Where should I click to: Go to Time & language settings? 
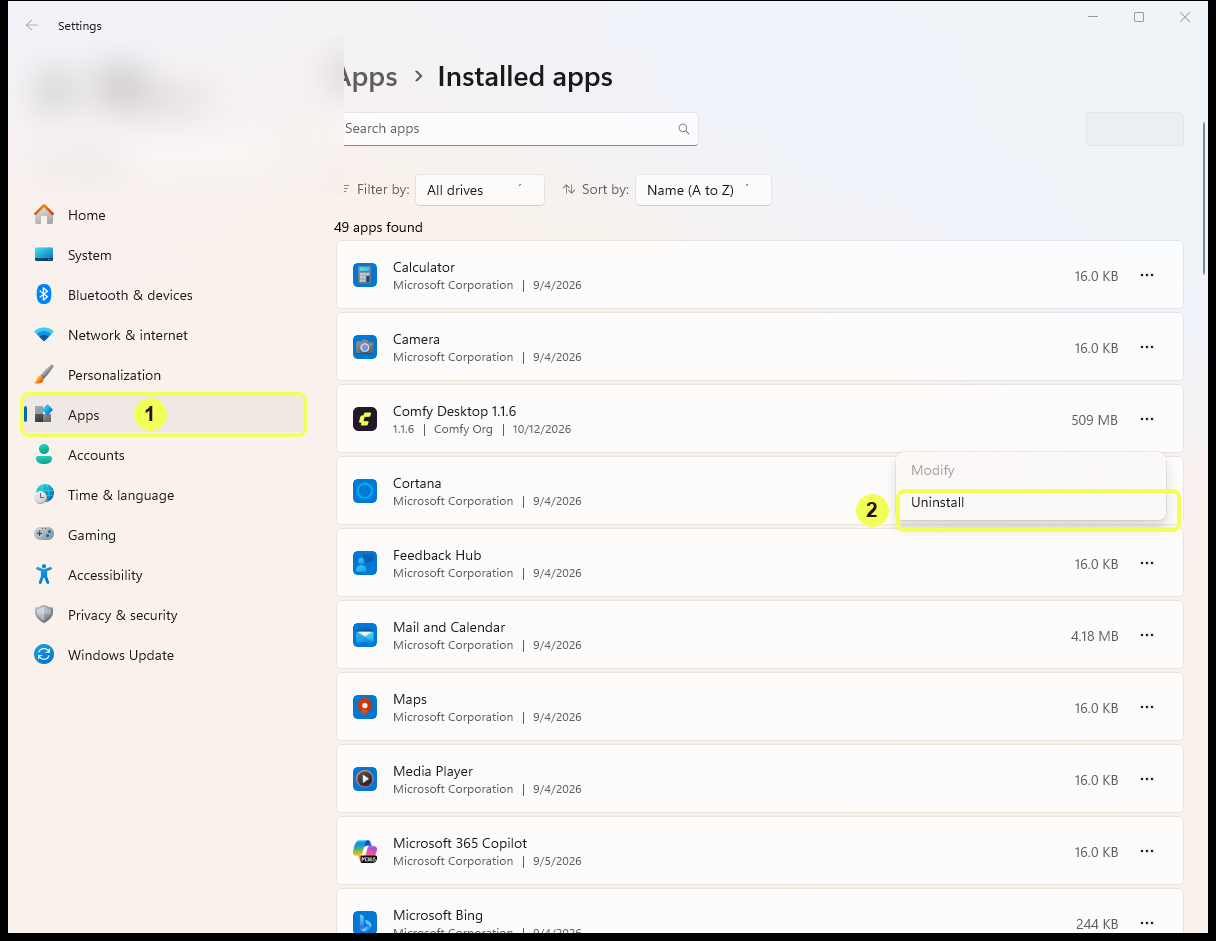click(x=163, y=495)
